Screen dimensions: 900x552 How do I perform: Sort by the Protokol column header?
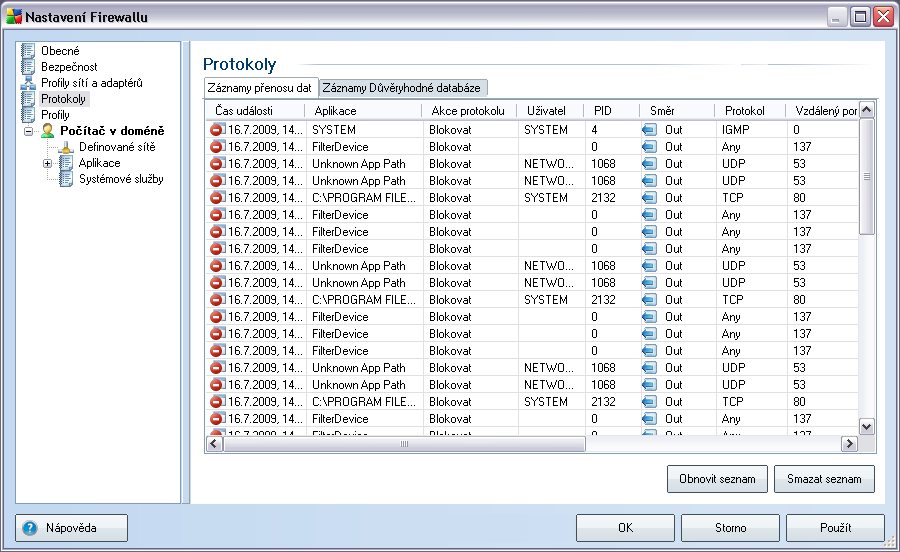(750, 111)
